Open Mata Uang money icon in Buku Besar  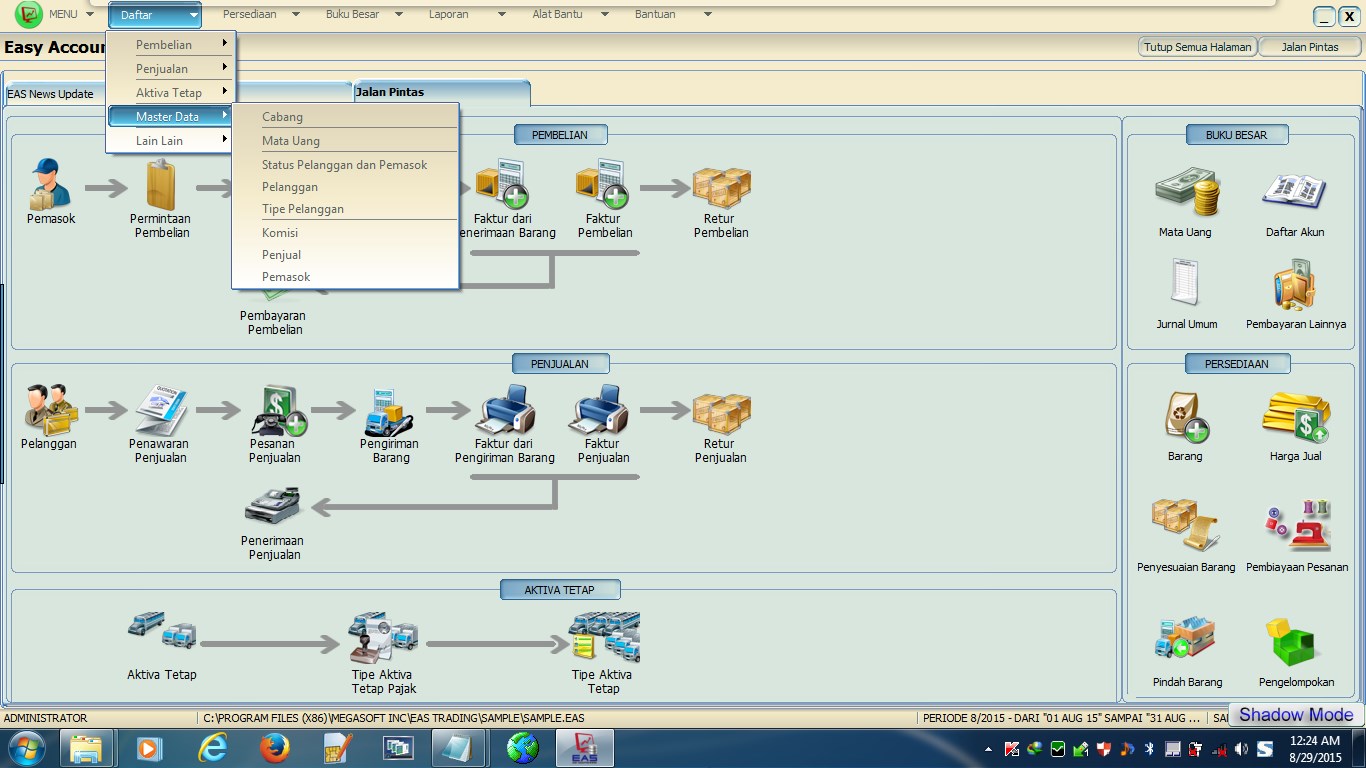pos(1187,192)
